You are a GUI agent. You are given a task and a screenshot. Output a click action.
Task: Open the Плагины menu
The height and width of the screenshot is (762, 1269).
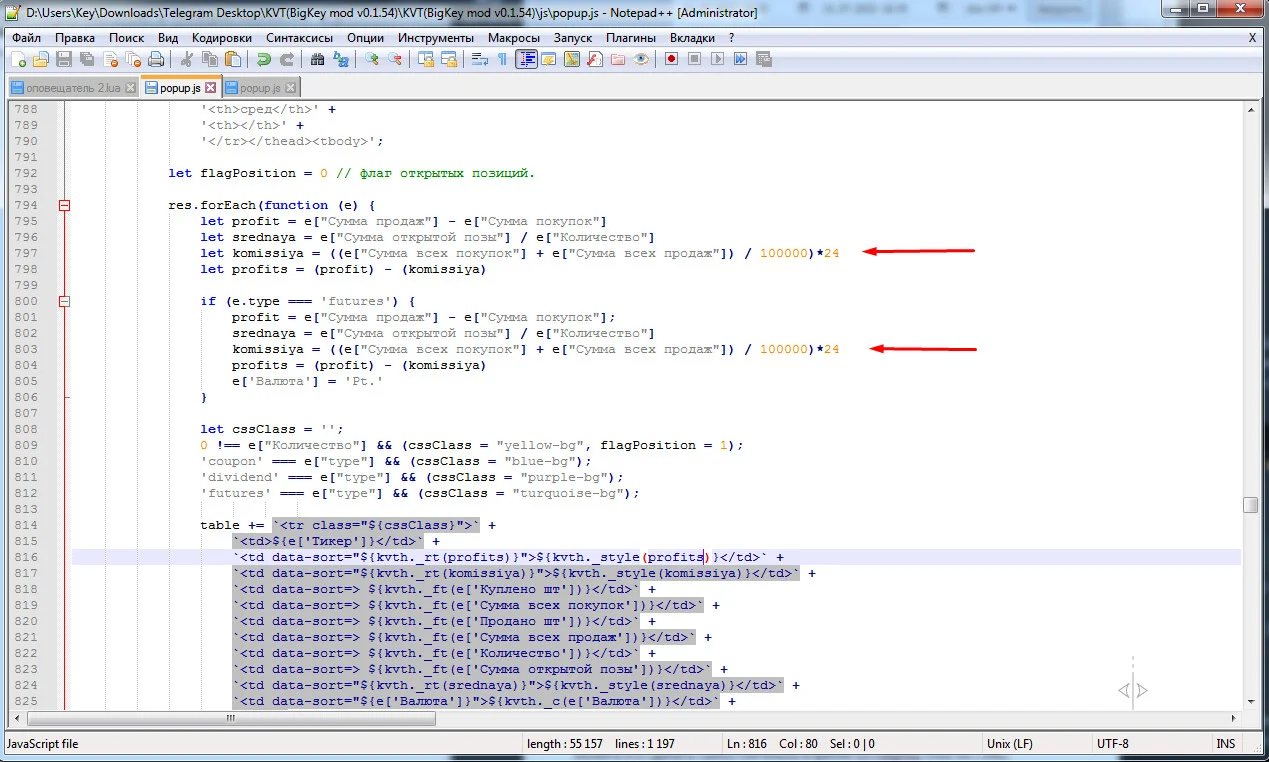point(631,38)
